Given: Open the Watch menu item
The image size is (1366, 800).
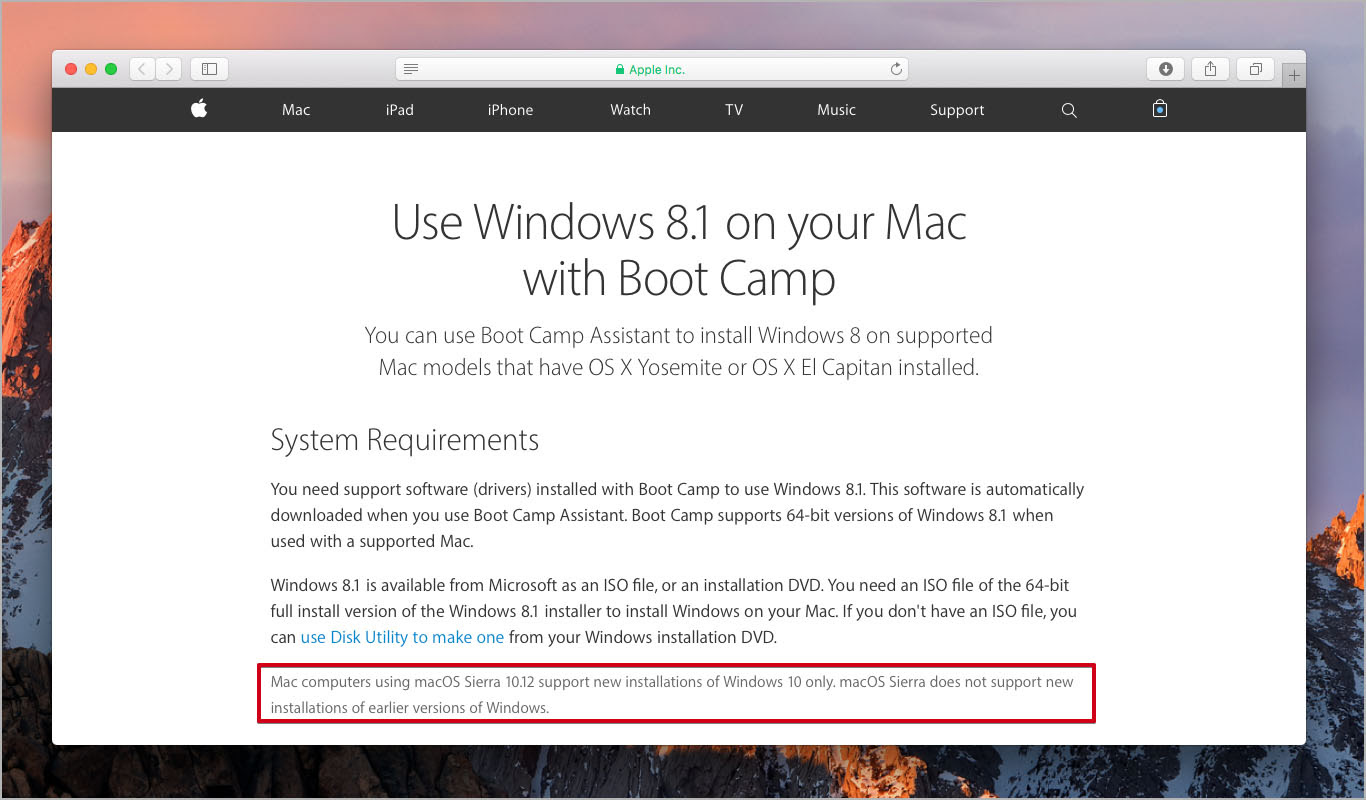Looking at the screenshot, I should coord(630,110).
